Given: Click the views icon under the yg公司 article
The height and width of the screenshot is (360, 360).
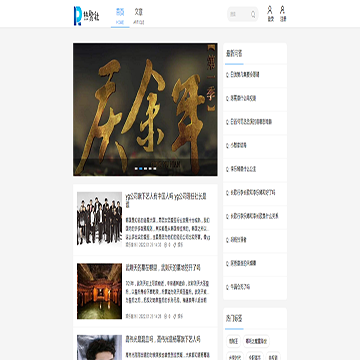Looking at the screenshot, I should (x=165, y=244).
